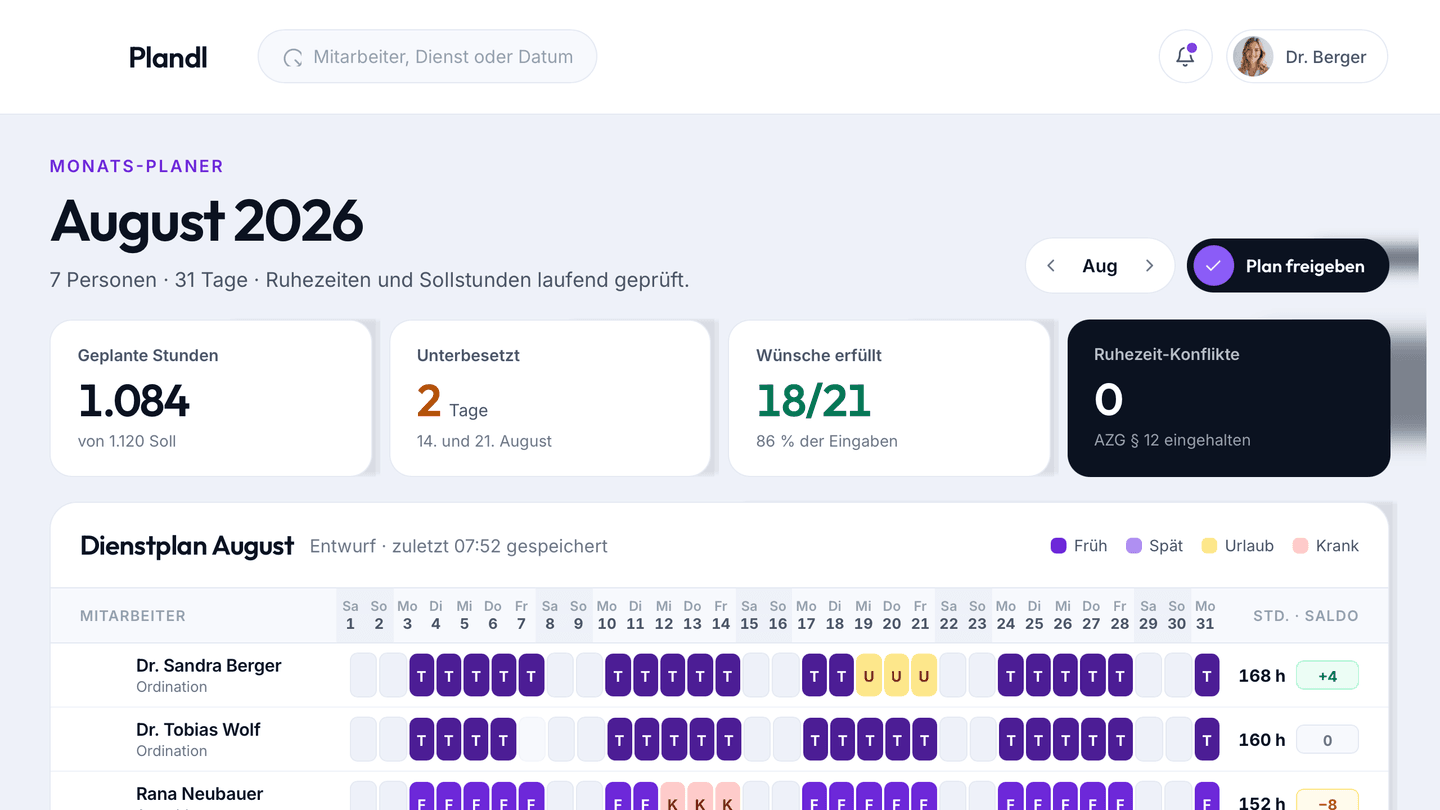Click the 18/21 value

814,401
